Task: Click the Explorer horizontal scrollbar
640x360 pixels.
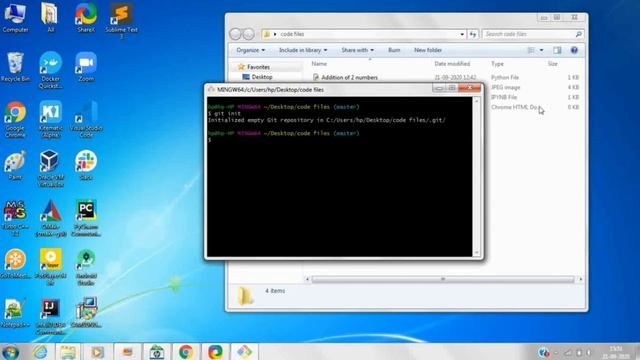Action: click(x=443, y=279)
